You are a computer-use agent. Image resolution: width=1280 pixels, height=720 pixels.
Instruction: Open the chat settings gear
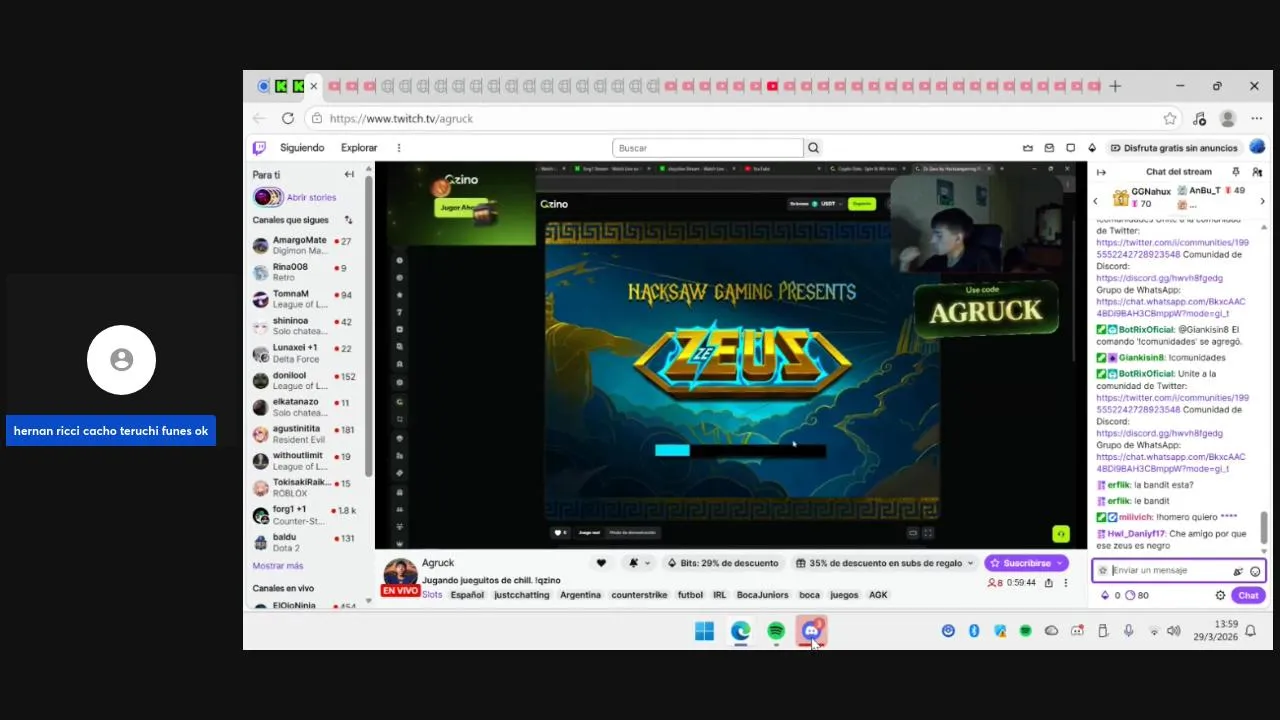1220,595
